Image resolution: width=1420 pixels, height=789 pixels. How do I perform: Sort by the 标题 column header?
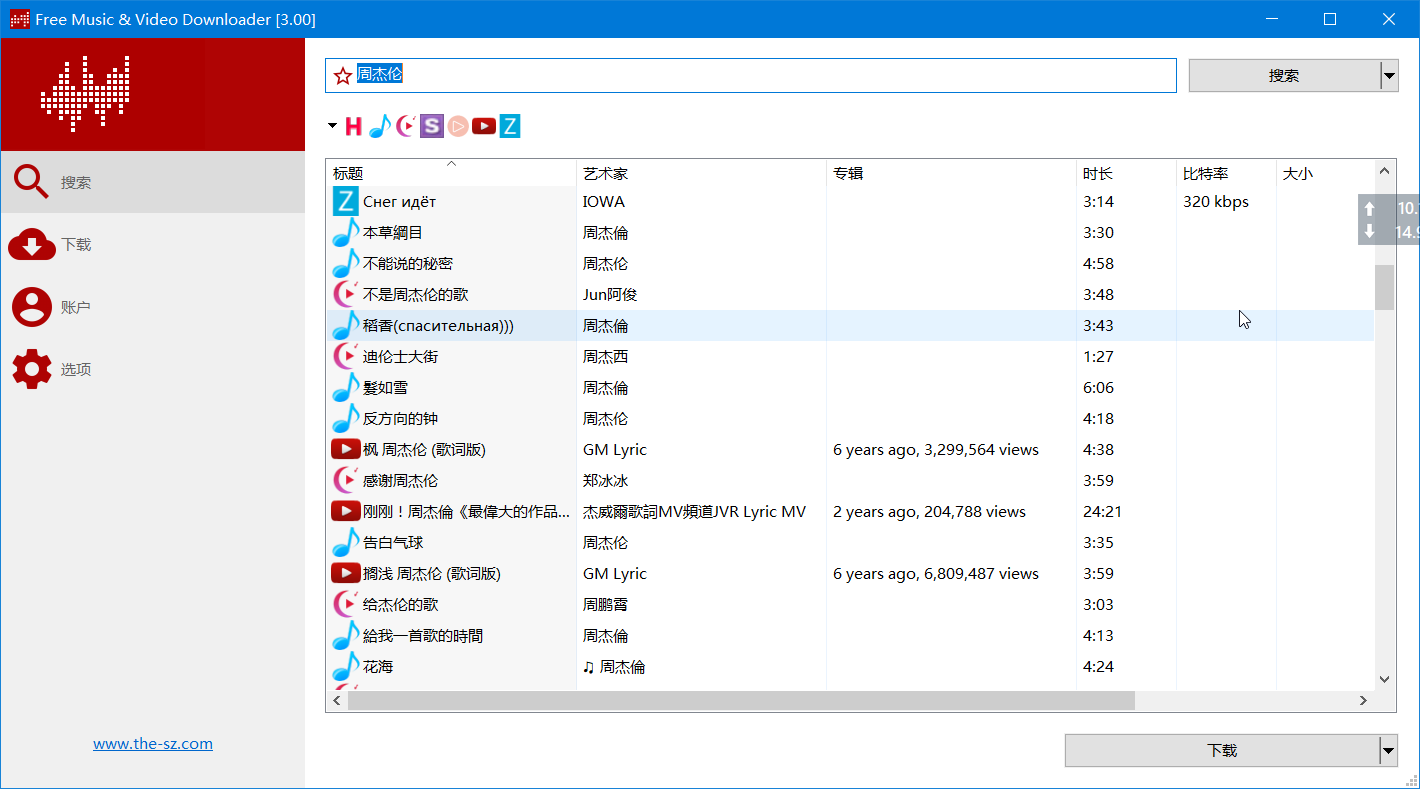pos(451,173)
